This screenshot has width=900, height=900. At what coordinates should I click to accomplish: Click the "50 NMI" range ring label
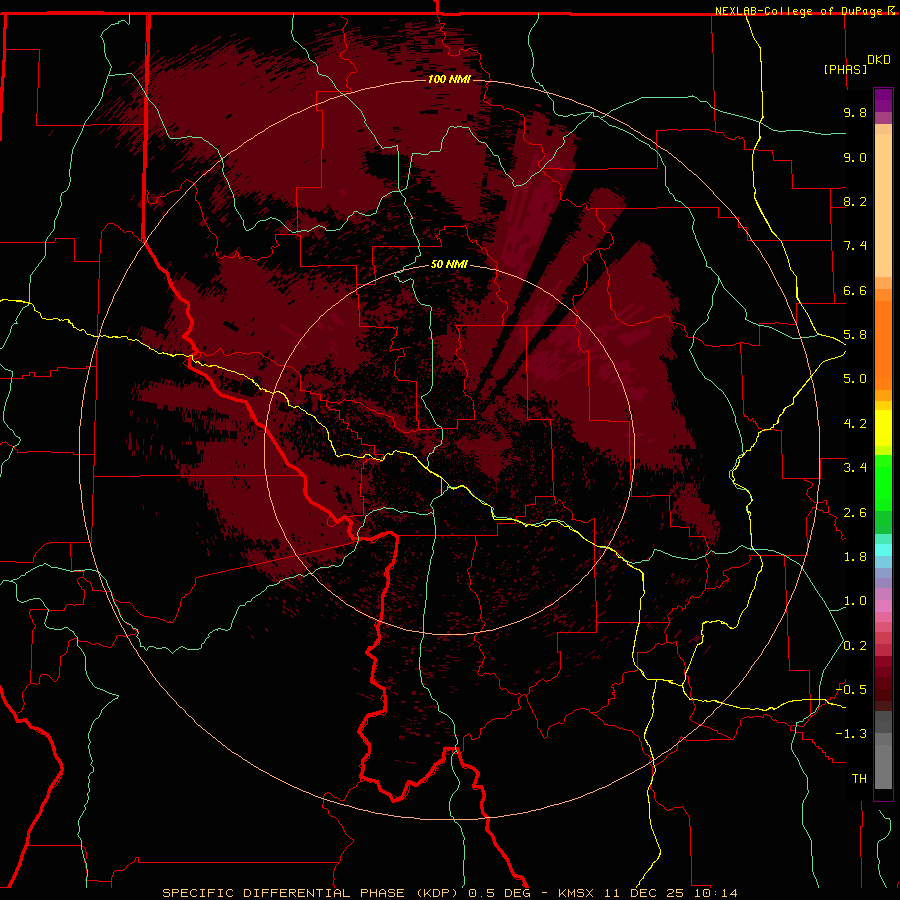[x=449, y=264]
